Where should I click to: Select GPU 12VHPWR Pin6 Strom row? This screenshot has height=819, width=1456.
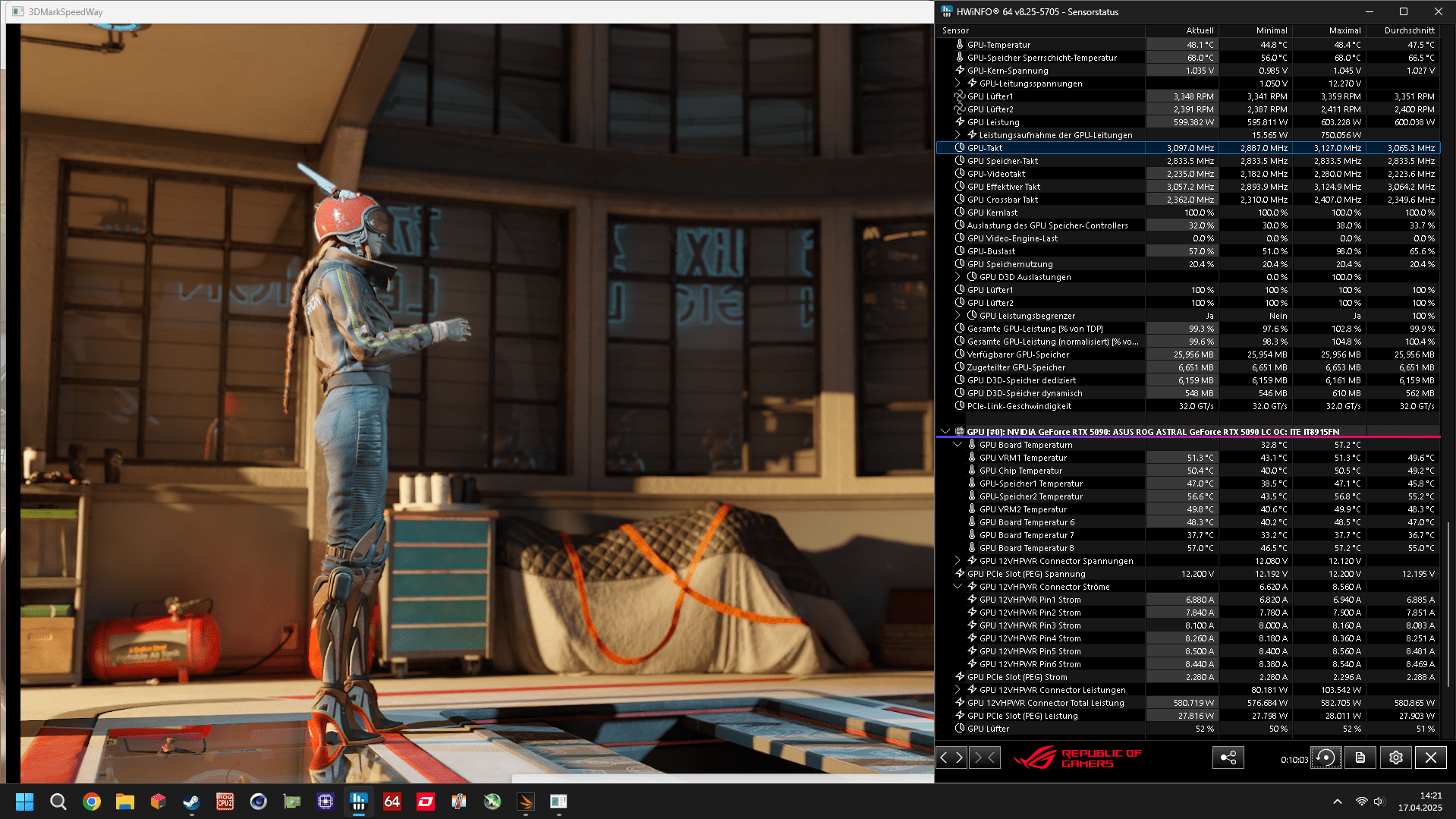tap(1188, 664)
